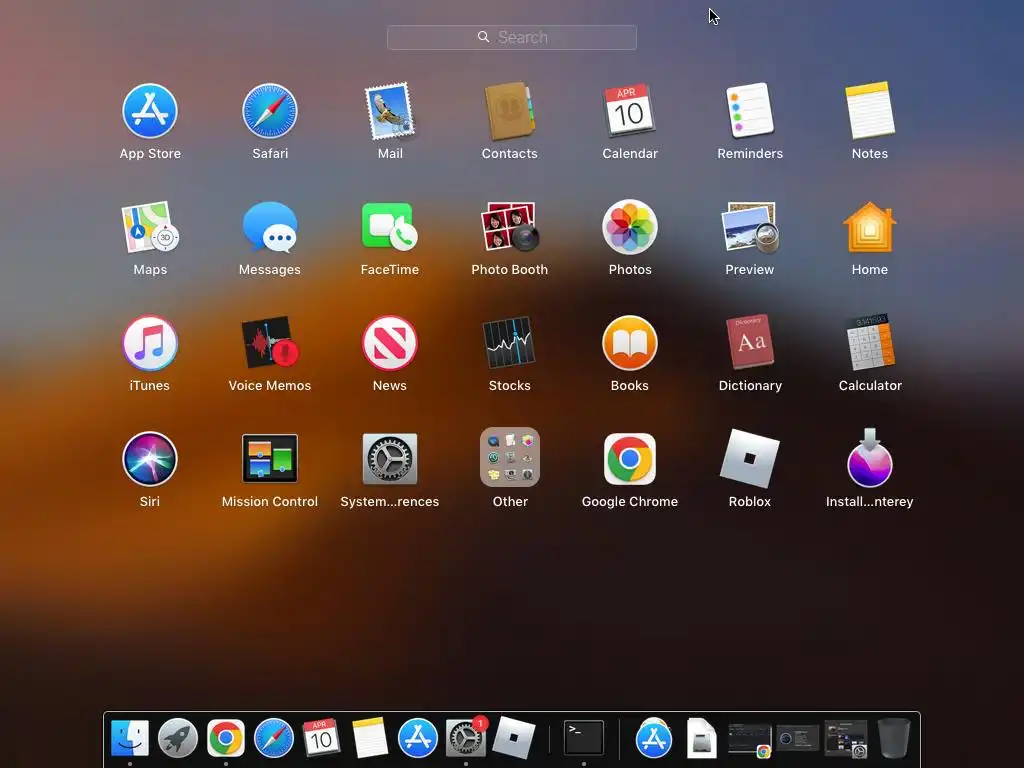Launch the Reminders app
Image resolution: width=1024 pixels, height=768 pixels.
[750, 111]
